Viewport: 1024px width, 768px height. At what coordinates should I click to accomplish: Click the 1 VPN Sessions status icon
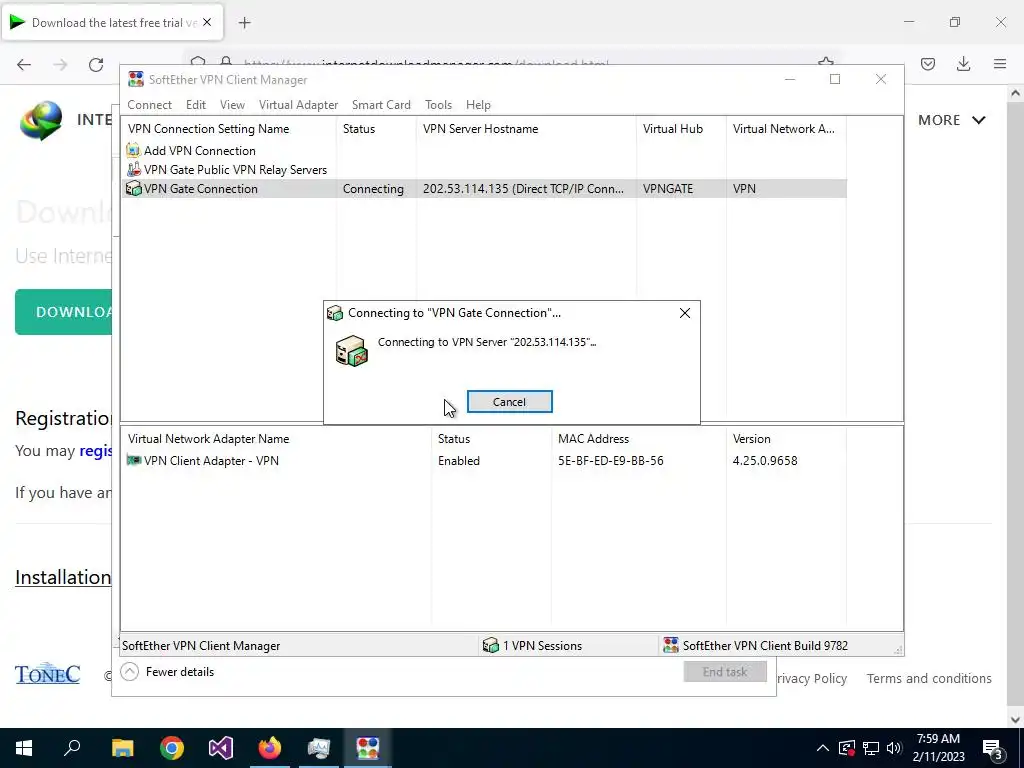click(490, 645)
